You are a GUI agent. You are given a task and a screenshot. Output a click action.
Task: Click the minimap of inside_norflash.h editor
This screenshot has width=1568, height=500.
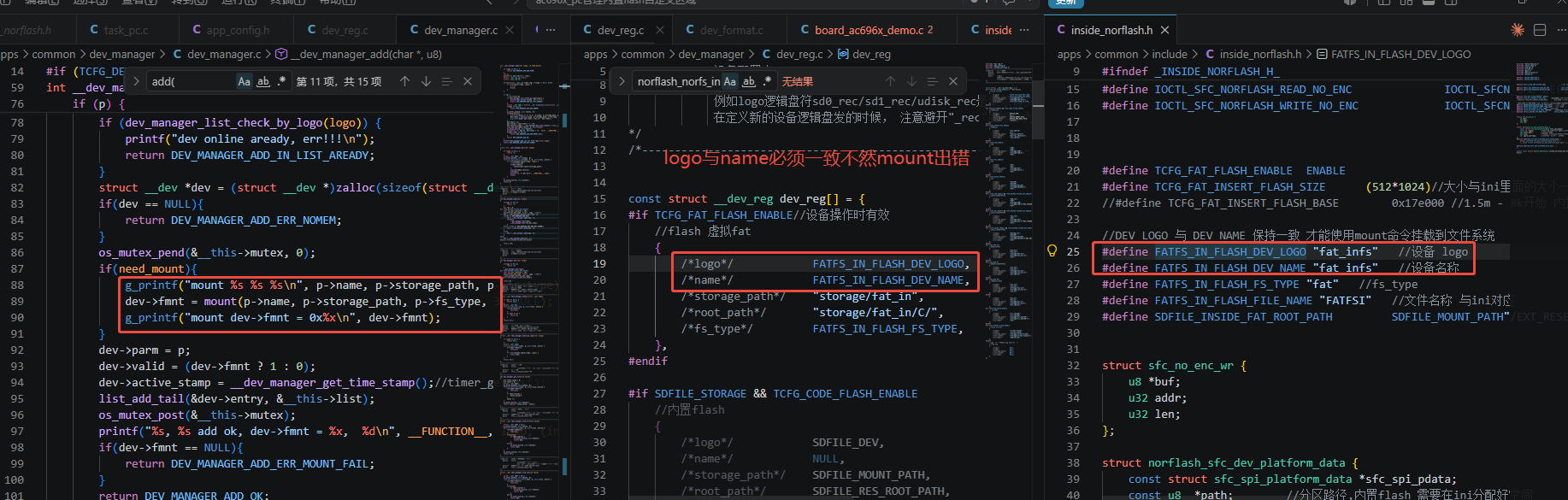(1540, 109)
